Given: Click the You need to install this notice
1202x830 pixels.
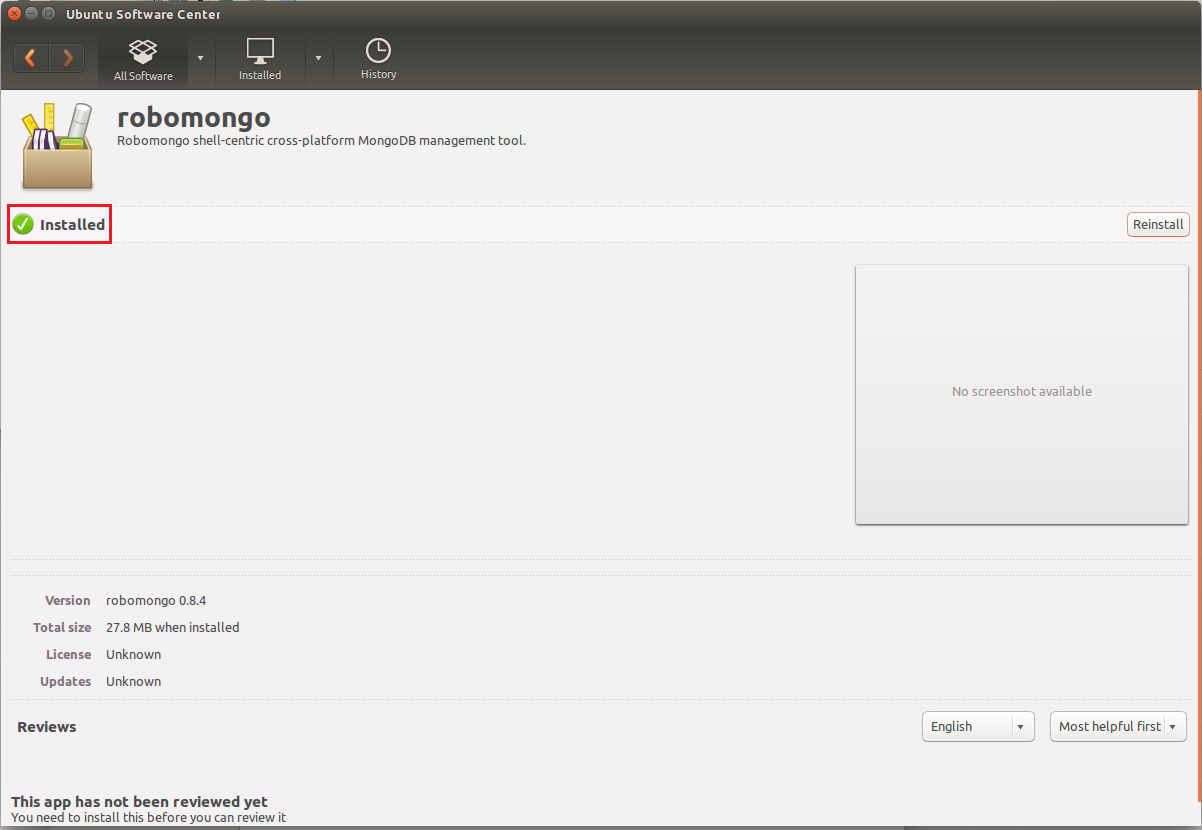Looking at the screenshot, I should coord(149,818).
